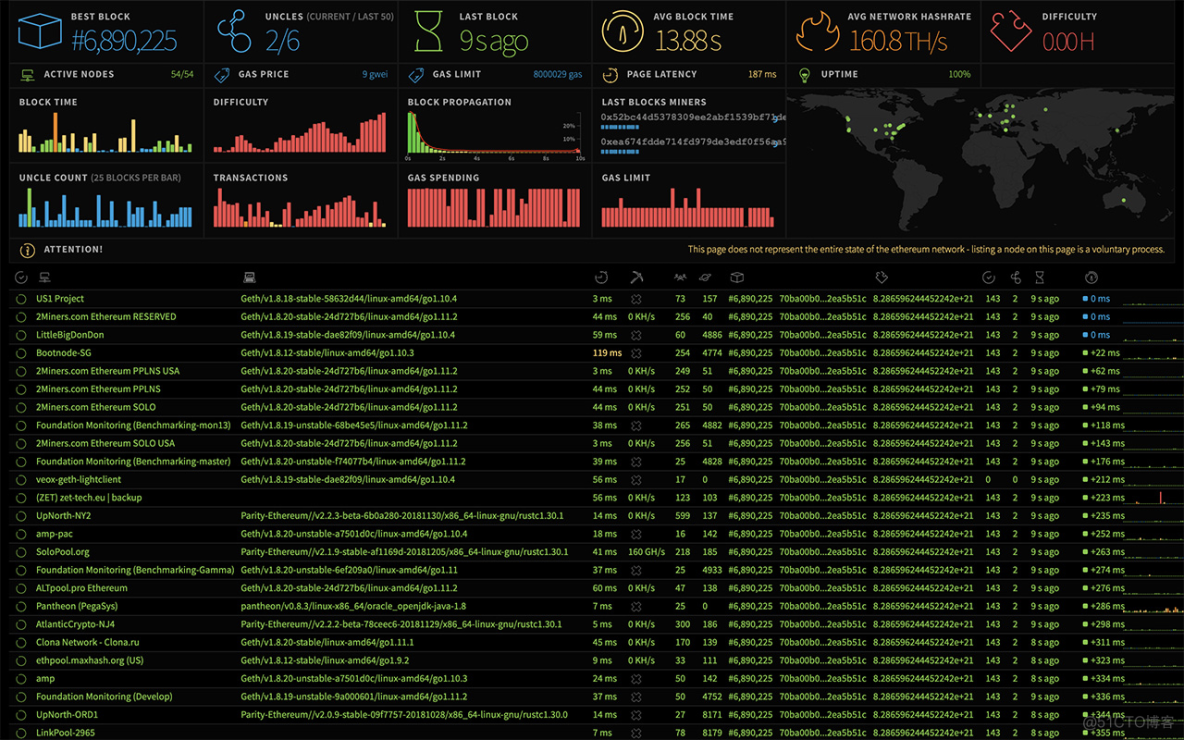Sort table by peers icon

680,278
